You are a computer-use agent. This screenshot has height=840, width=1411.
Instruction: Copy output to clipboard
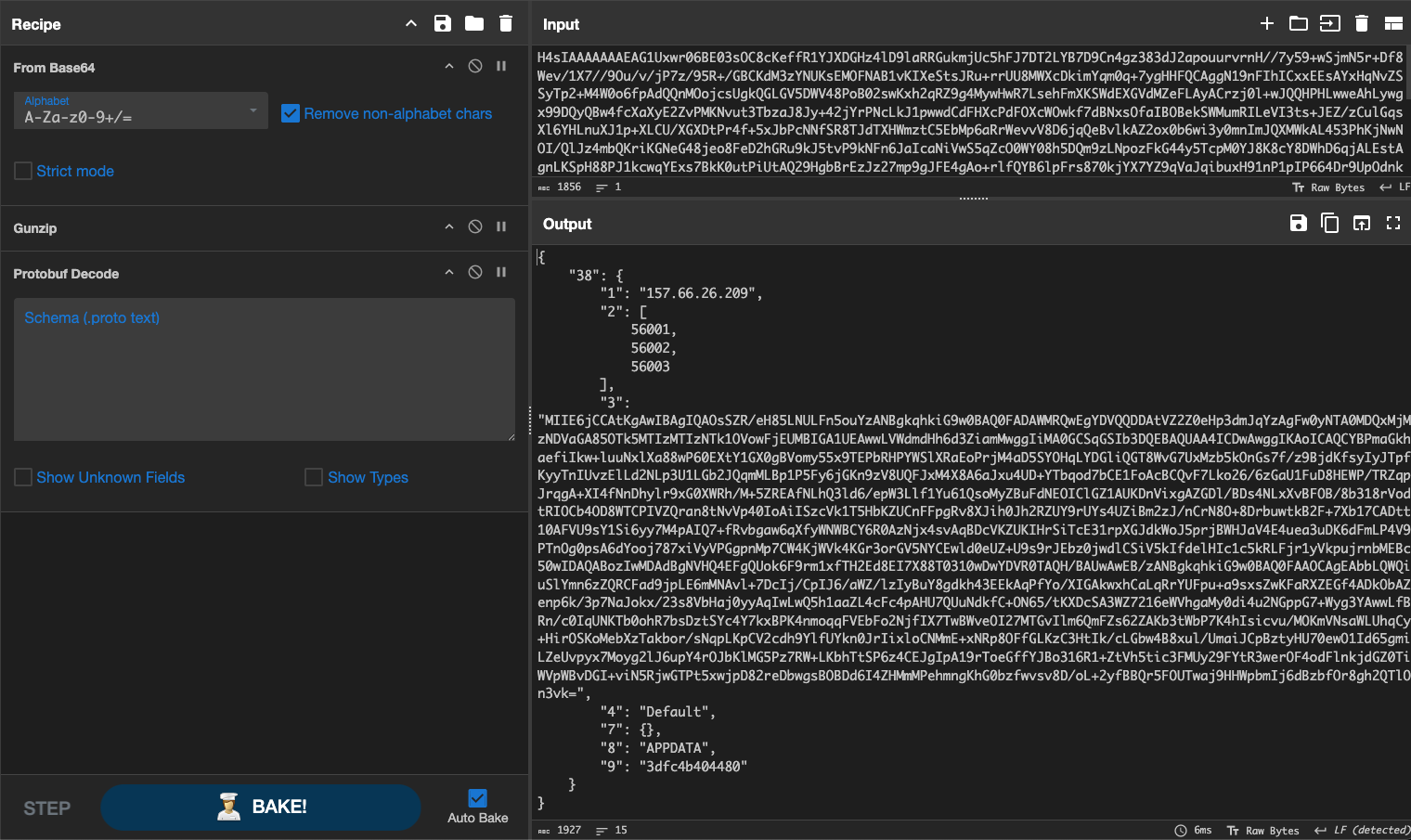click(1330, 224)
